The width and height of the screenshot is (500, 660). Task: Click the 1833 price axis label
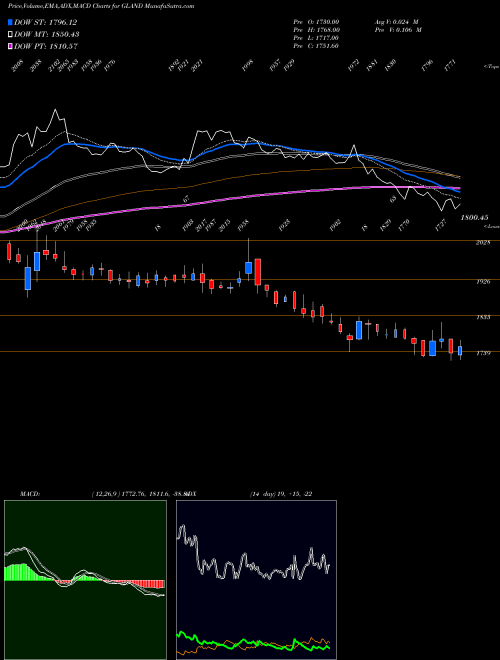pyautogui.click(x=483, y=317)
